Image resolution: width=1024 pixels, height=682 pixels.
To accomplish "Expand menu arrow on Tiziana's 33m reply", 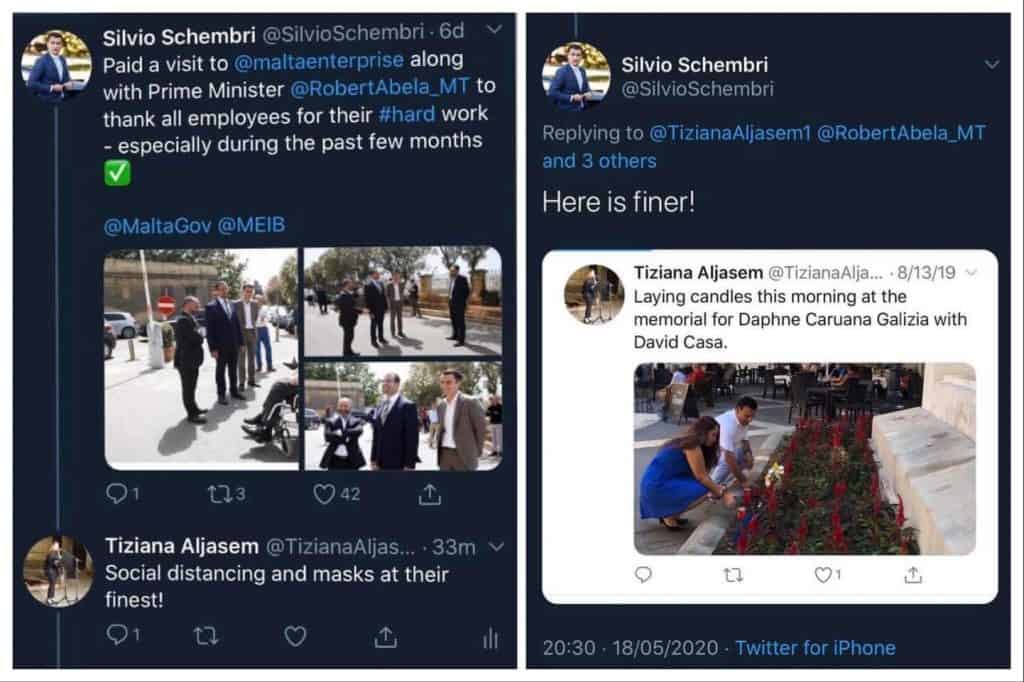I will [x=498, y=546].
